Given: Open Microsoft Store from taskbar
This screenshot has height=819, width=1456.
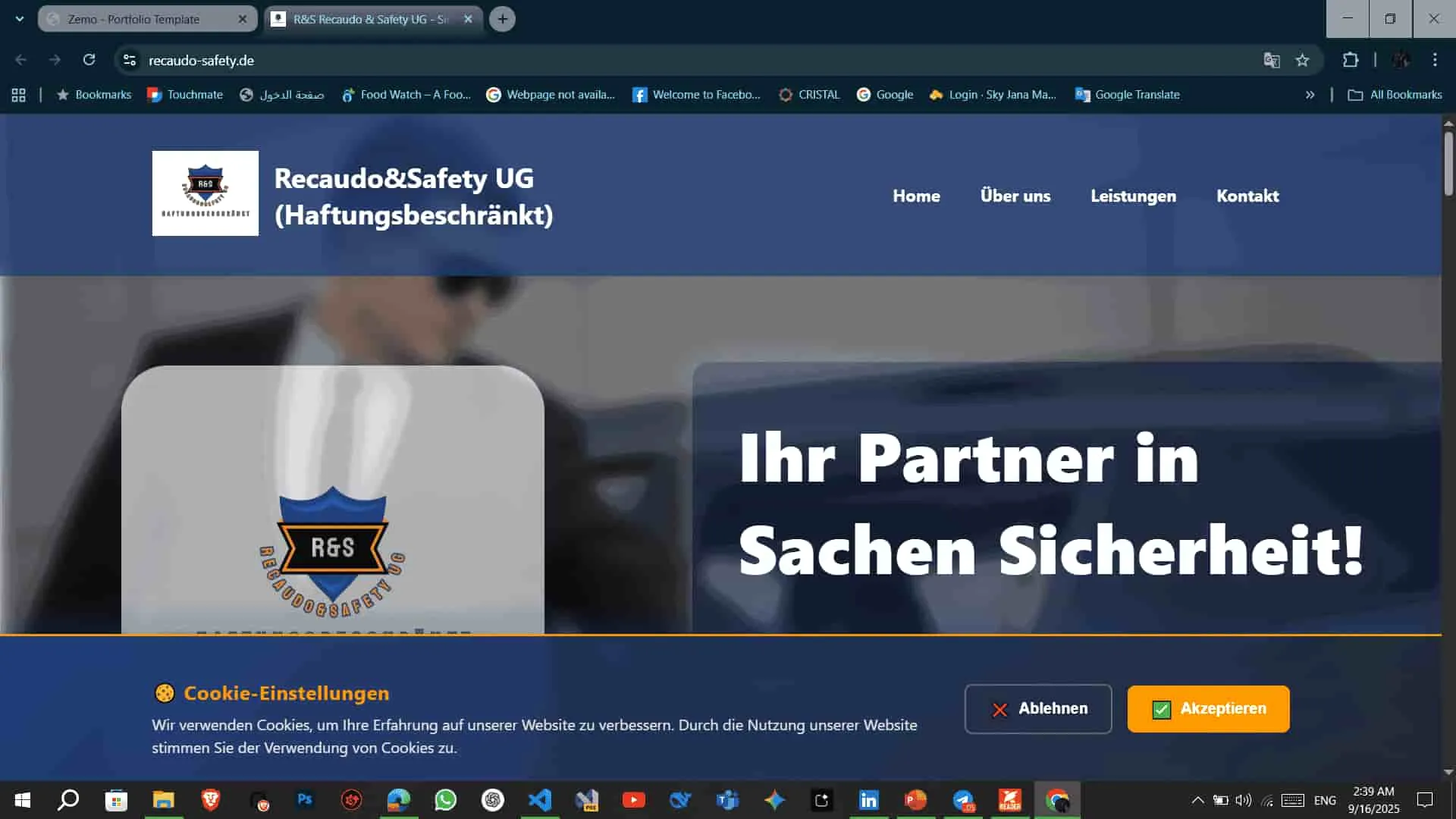Looking at the screenshot, I should 116,800.
